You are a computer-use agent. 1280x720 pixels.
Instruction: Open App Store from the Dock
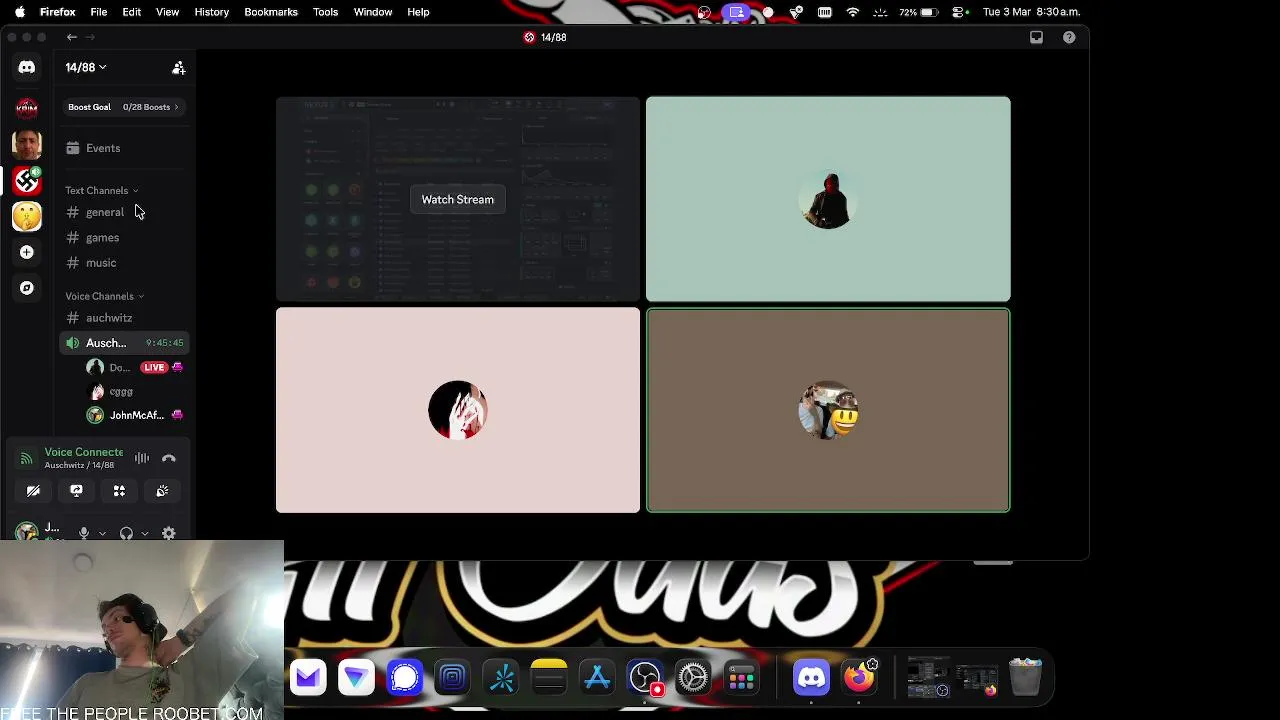(x=597, y=678)
